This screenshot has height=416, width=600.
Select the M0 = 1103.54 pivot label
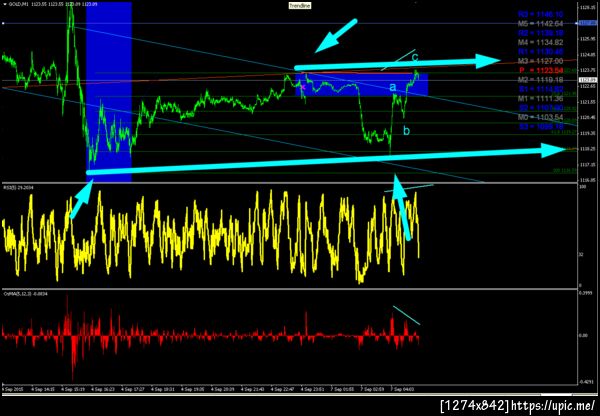540,117
